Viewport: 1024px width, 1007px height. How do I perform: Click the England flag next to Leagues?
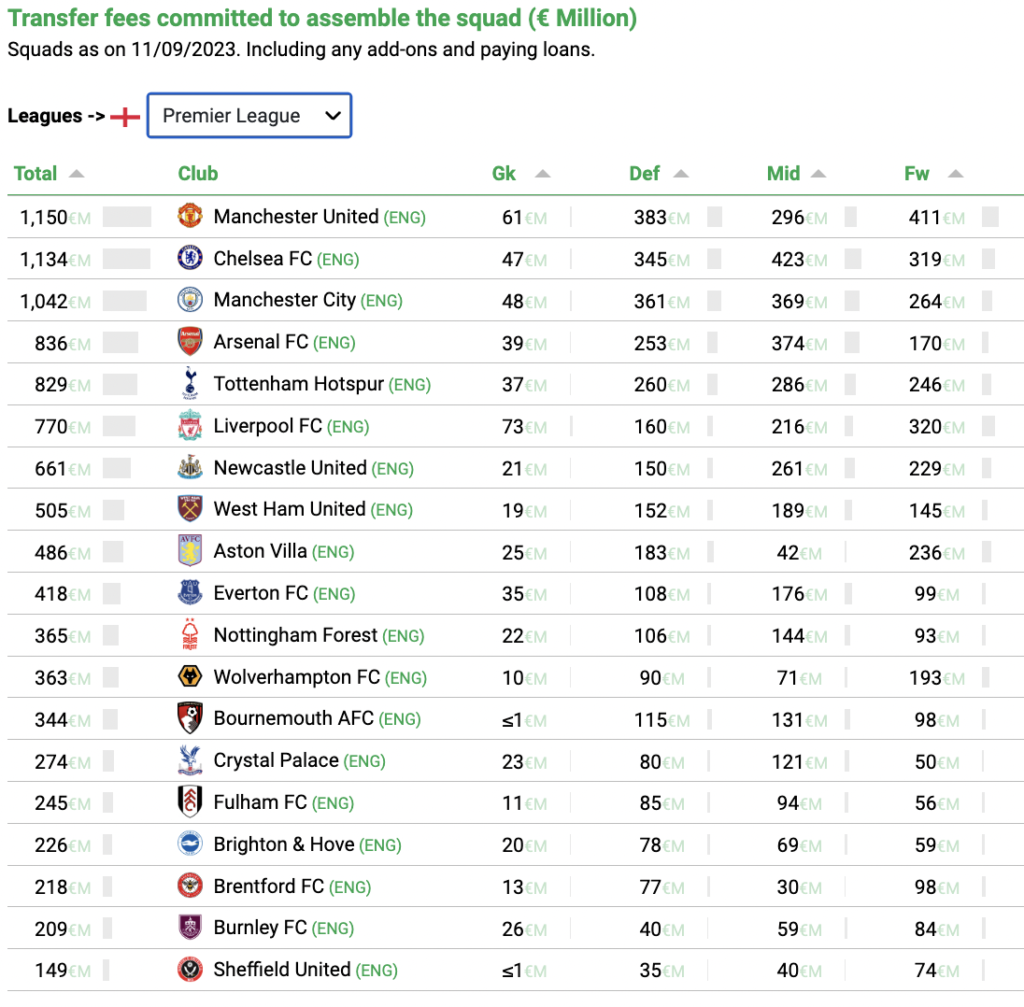[125, 117]
